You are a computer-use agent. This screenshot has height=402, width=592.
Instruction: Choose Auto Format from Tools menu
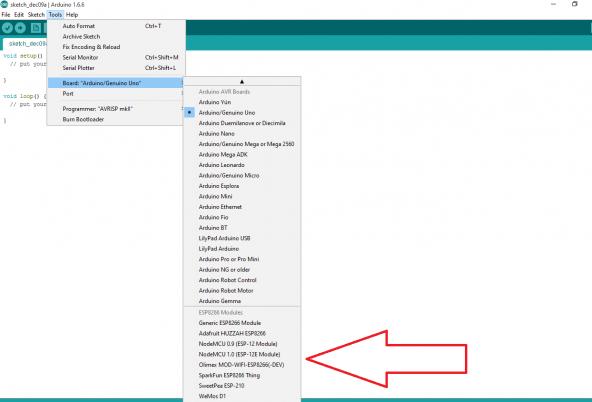point(116,26)
